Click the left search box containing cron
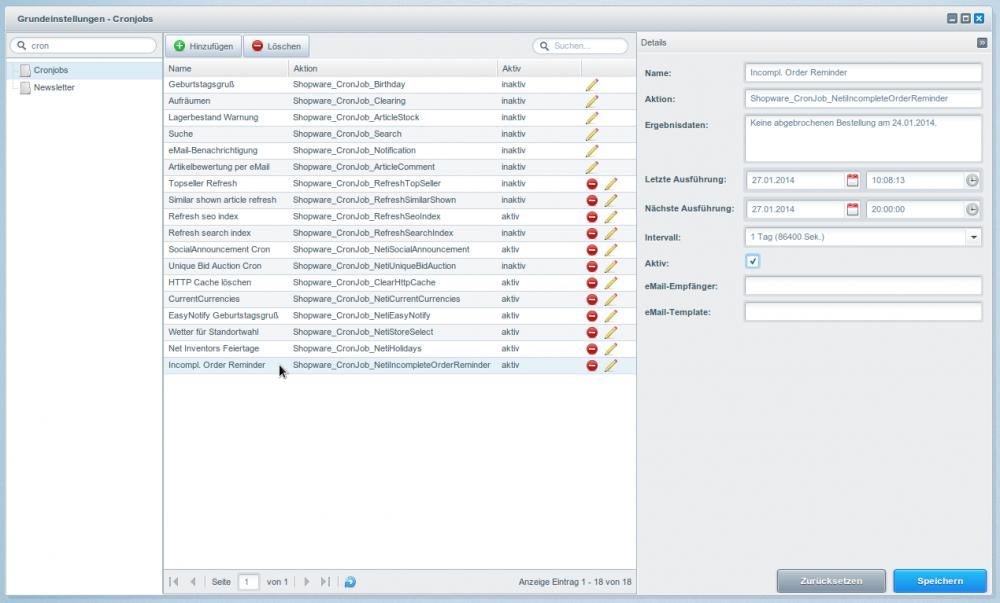This screenshot has height=603, width=1000. 83,45
